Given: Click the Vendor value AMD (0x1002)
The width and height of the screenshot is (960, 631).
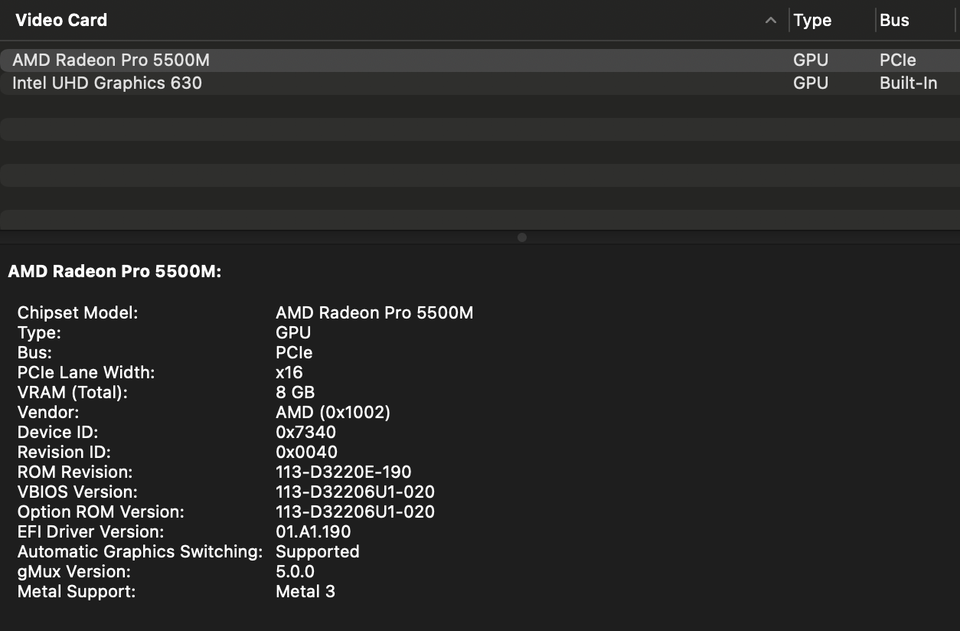Looking at the screenshot, I should (333, 412).
